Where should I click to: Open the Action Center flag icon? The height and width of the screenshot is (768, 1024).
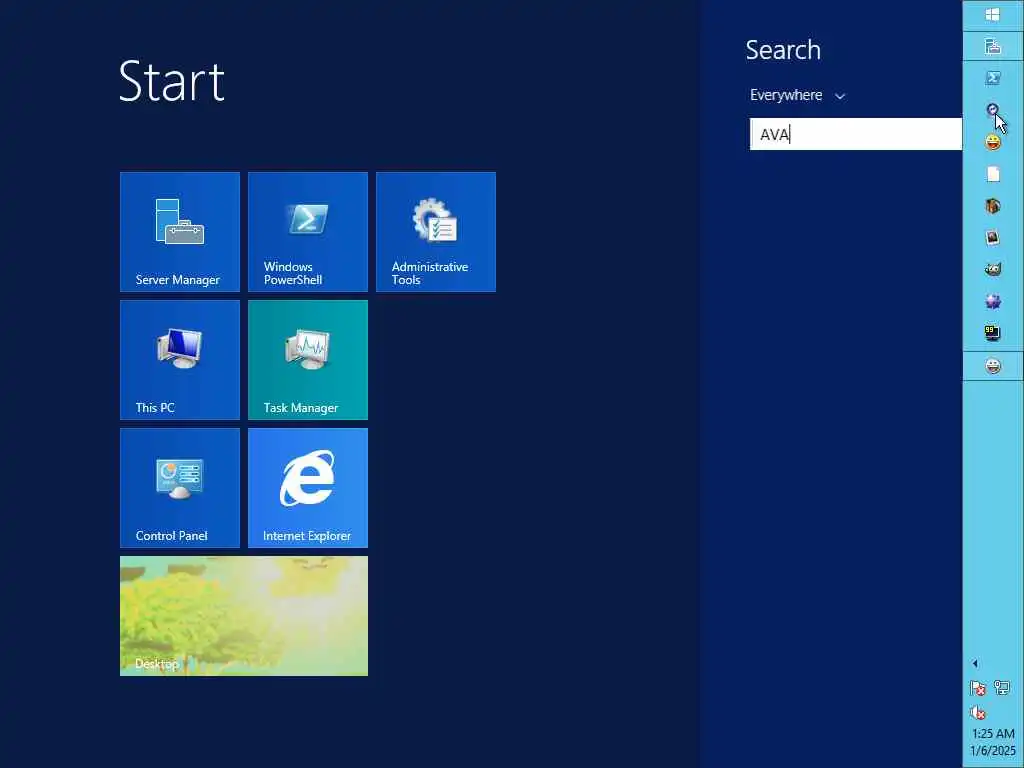click(x=978, y=688)
